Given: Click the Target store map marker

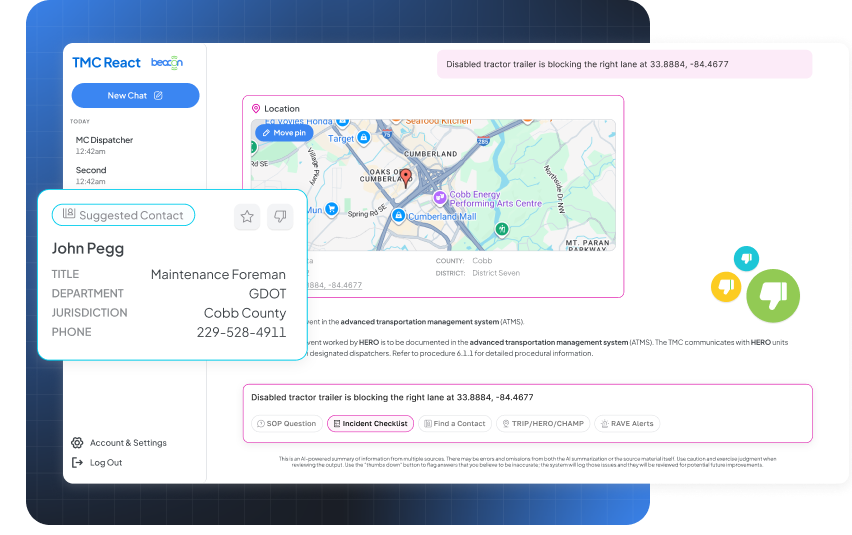Looking at the screenshot, I should (x=364, y=138).
